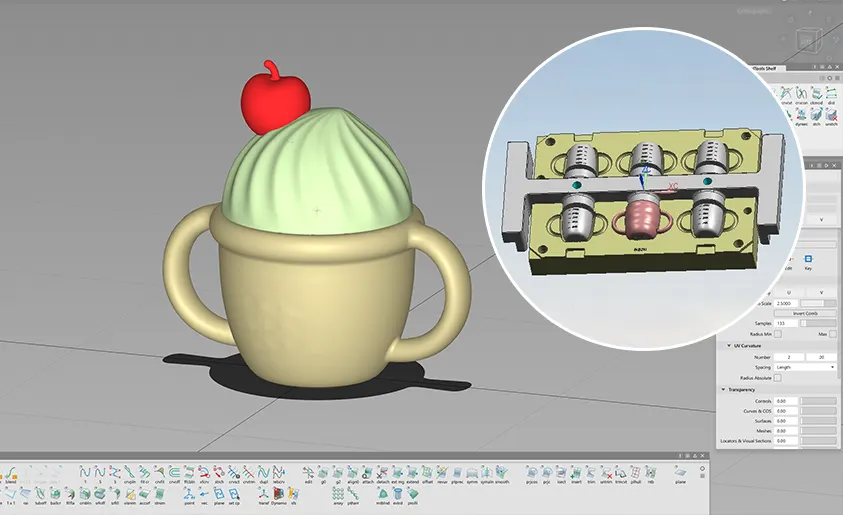Viewport: 843px width, 515px height.
Task: Click the vec vector construction tool
Action: [x=204, y=497]
